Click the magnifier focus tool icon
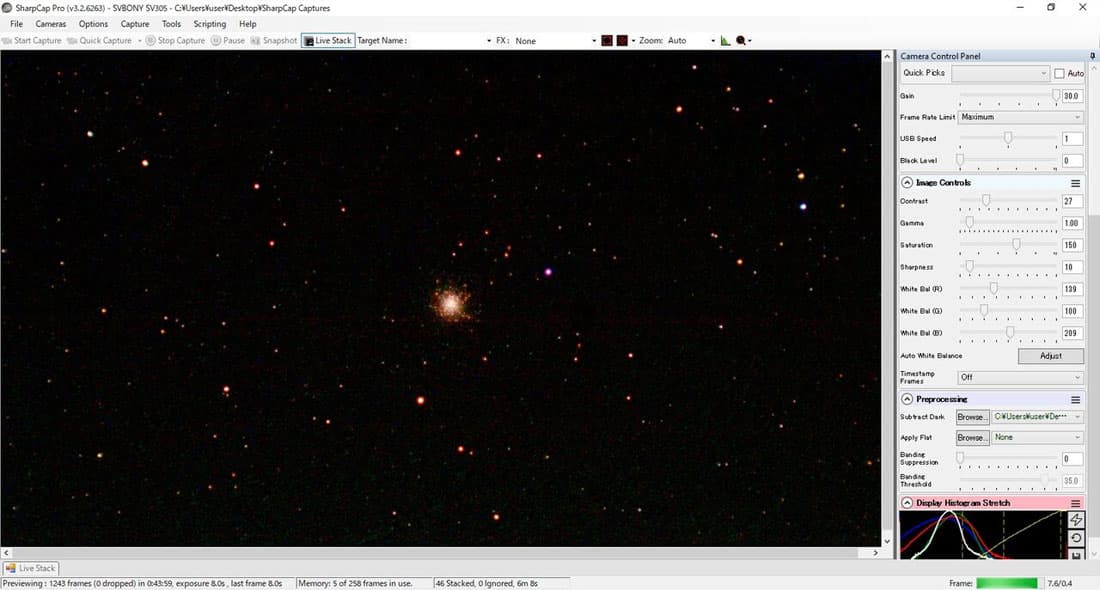The height and width of the screenshot is (590, 1100). (741, 41)
